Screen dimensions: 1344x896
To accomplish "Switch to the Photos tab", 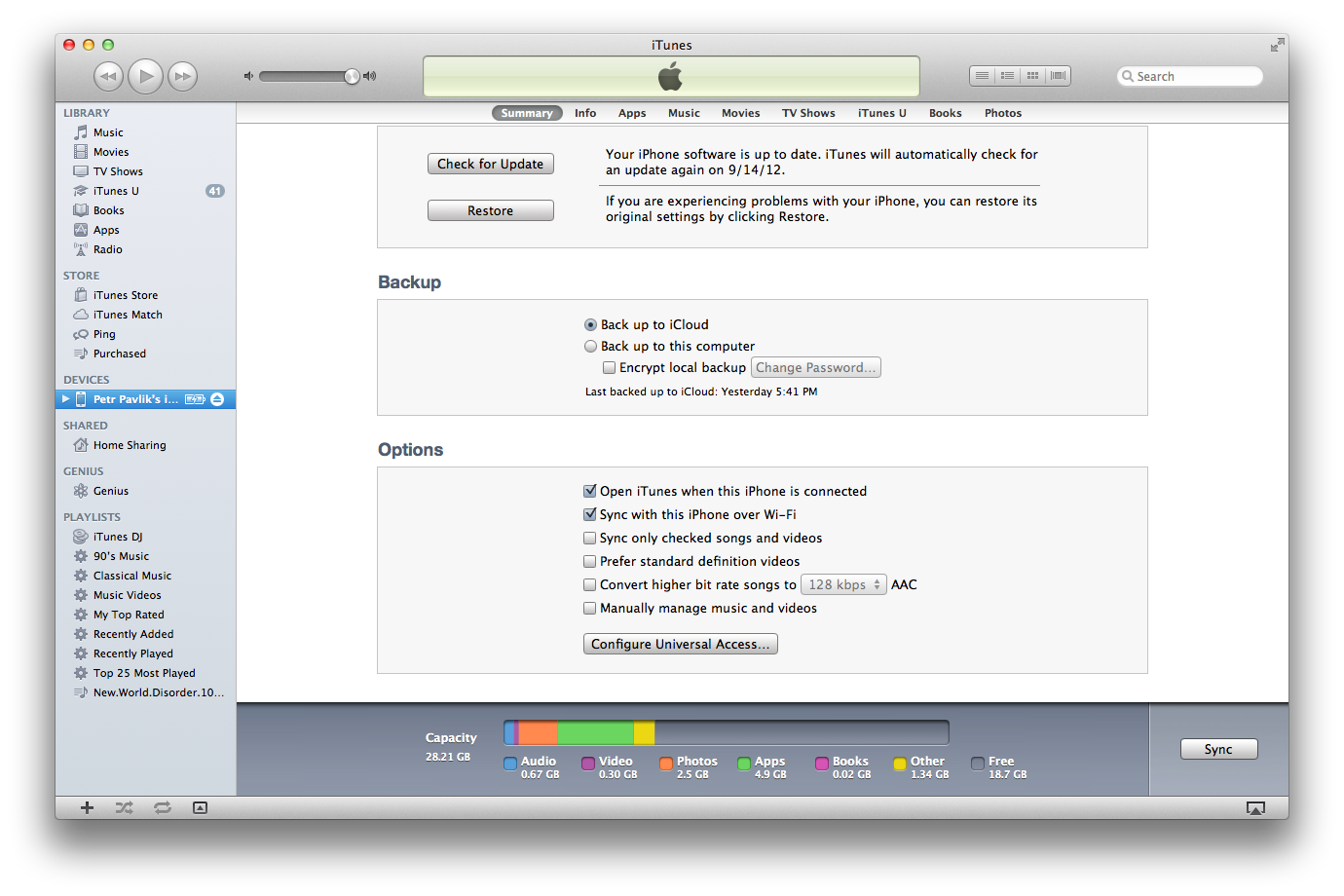I will click(1002, 113).
